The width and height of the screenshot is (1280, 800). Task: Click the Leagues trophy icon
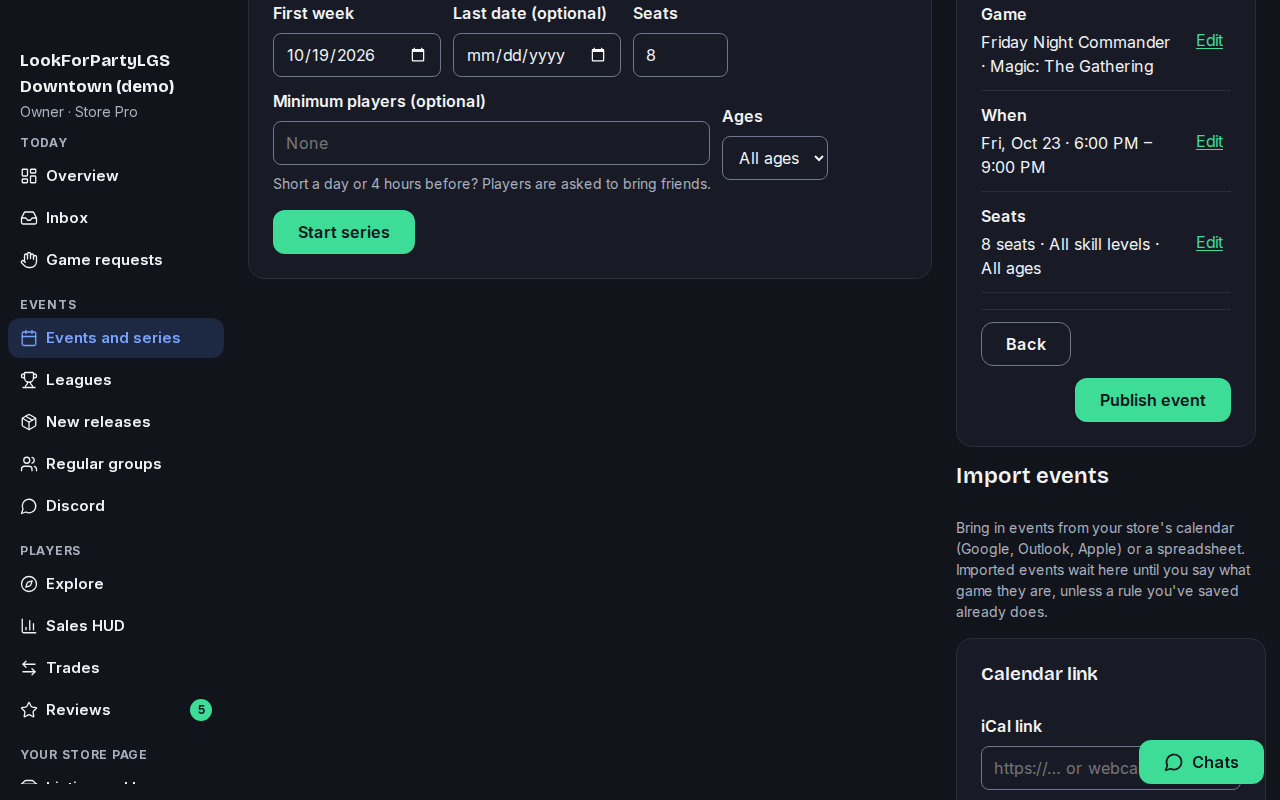point(29,380)
